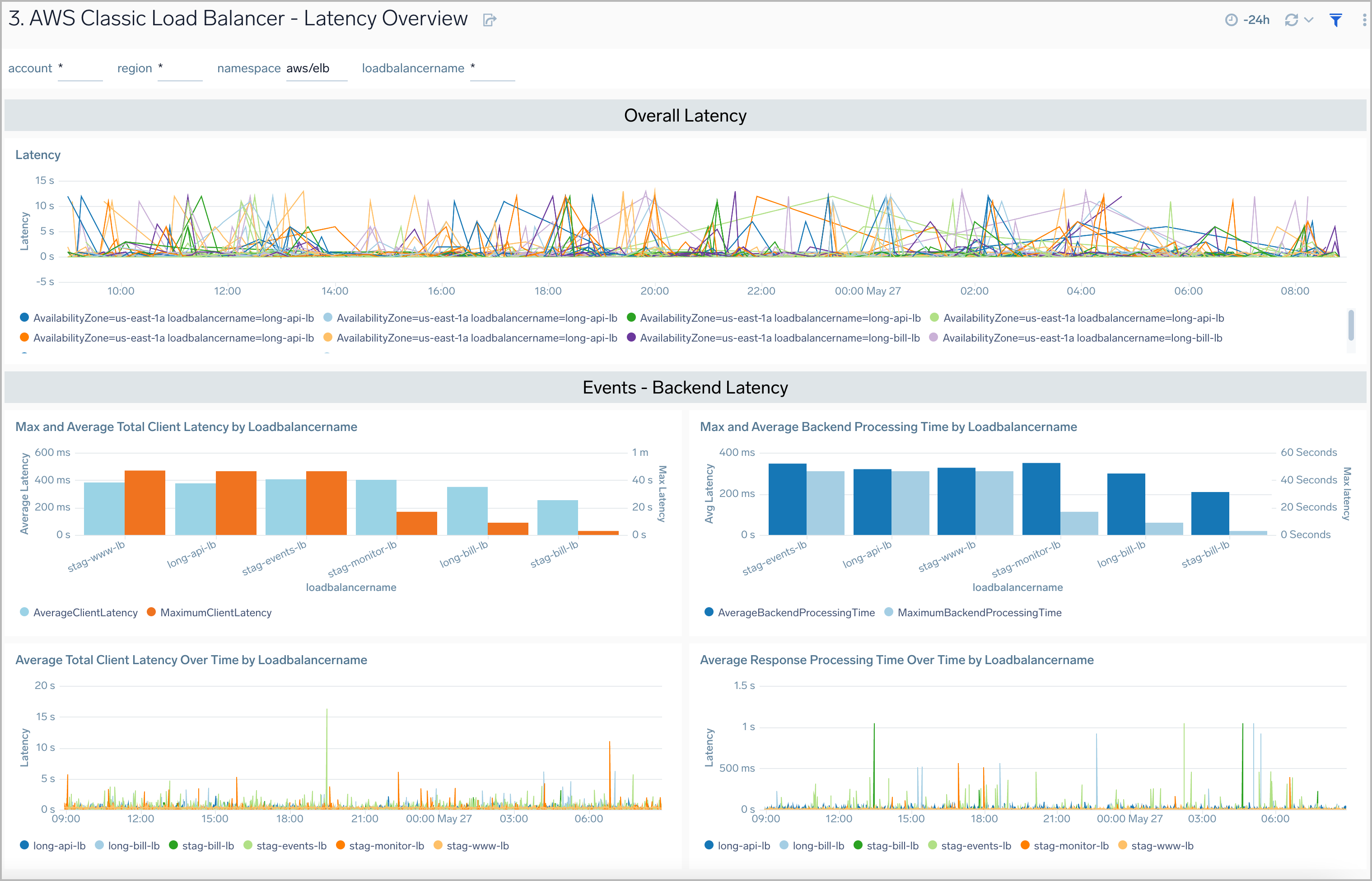The image size is (1372, 881).
Task: Toggle the dark orange long-api-lb legend entry in Latency panel
Action: 167,338
